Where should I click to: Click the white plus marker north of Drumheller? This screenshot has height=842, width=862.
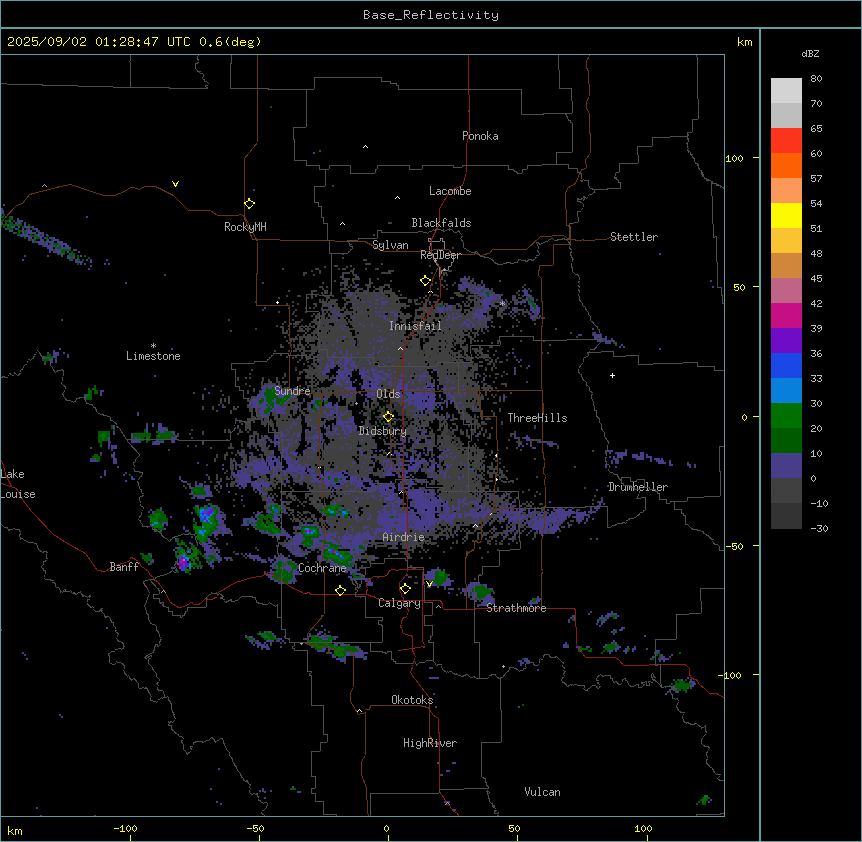click(x=612, y=375)
